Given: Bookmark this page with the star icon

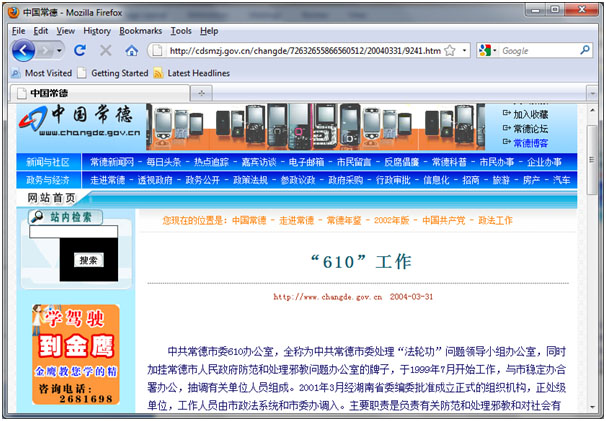Looking at the screenshot, I should (x=451, y=50).
